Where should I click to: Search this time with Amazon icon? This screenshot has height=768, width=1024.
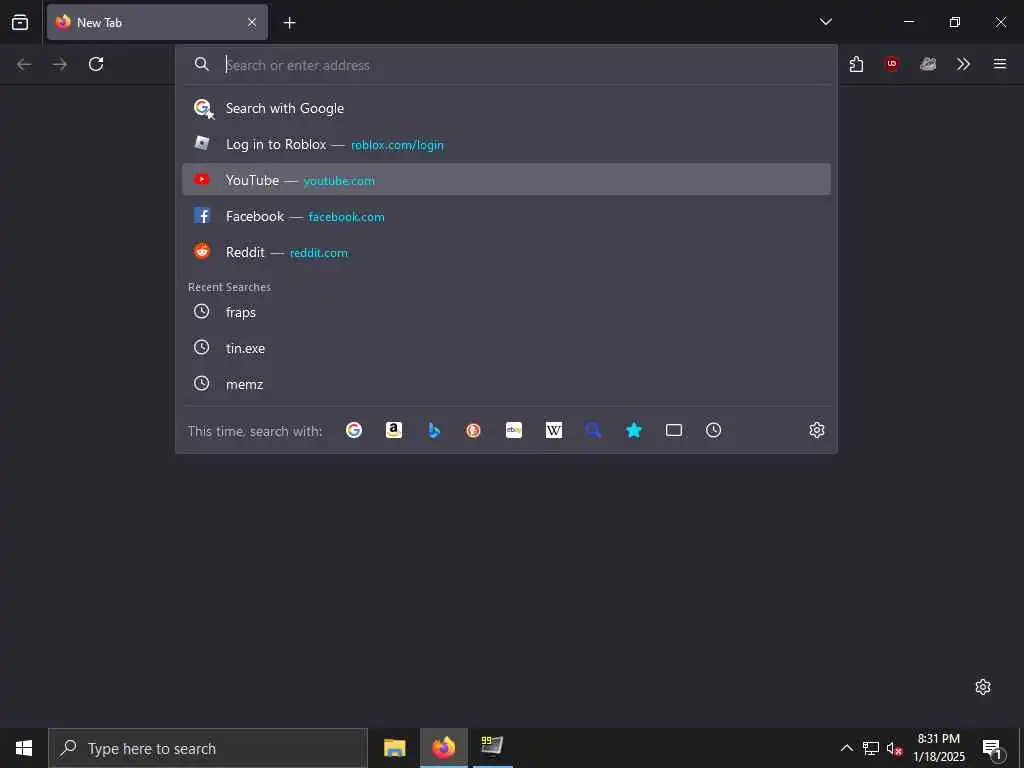click(394, 430)
